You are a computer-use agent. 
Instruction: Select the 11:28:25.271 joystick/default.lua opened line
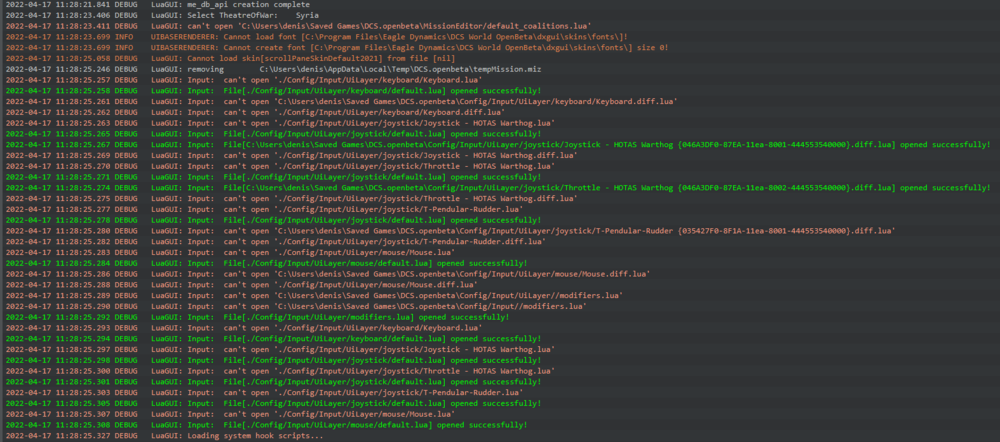point(273,177)
